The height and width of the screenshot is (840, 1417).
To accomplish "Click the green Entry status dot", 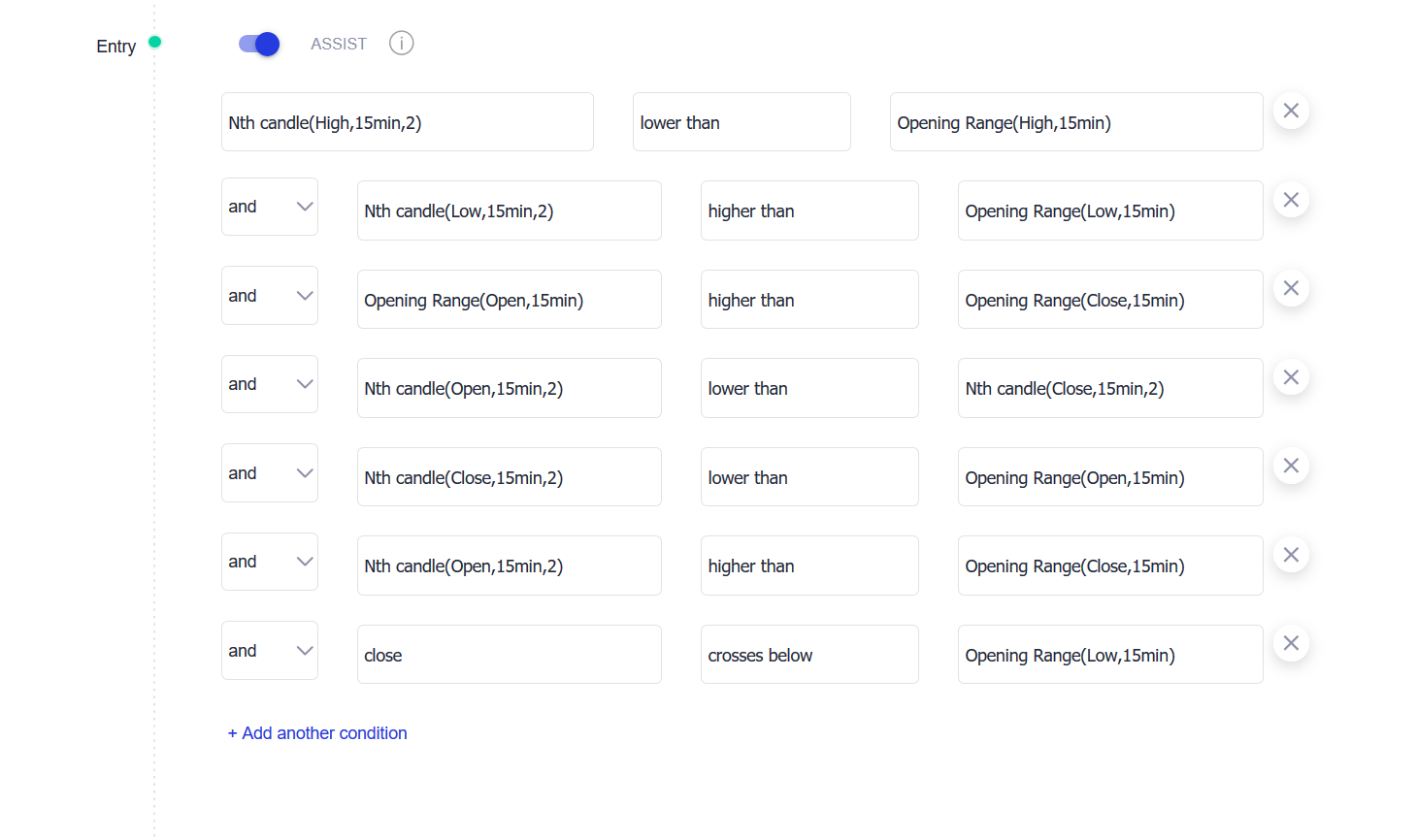I will [x=154, y=42].
